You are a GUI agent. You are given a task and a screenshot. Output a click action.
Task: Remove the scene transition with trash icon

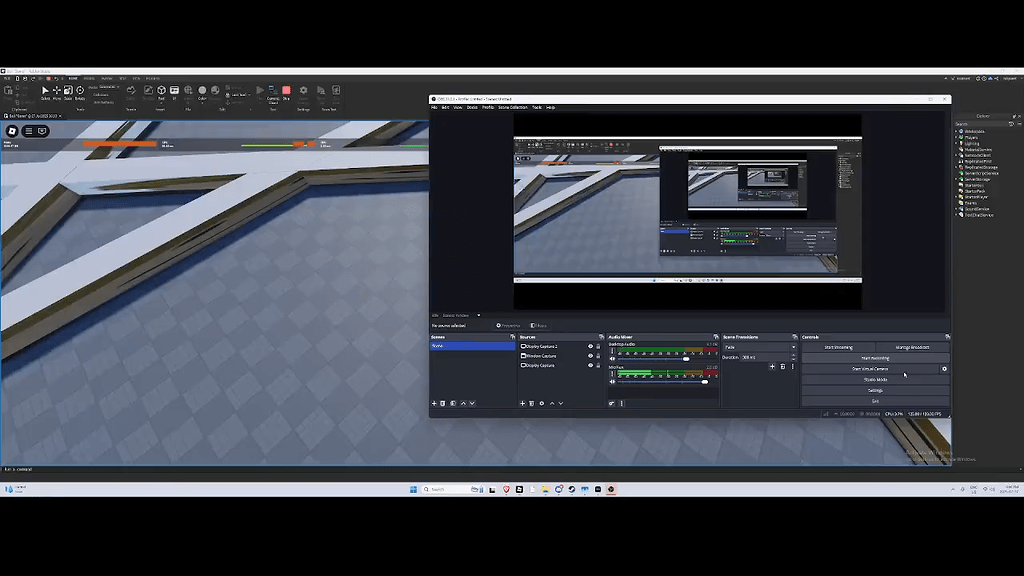[782, 367]
